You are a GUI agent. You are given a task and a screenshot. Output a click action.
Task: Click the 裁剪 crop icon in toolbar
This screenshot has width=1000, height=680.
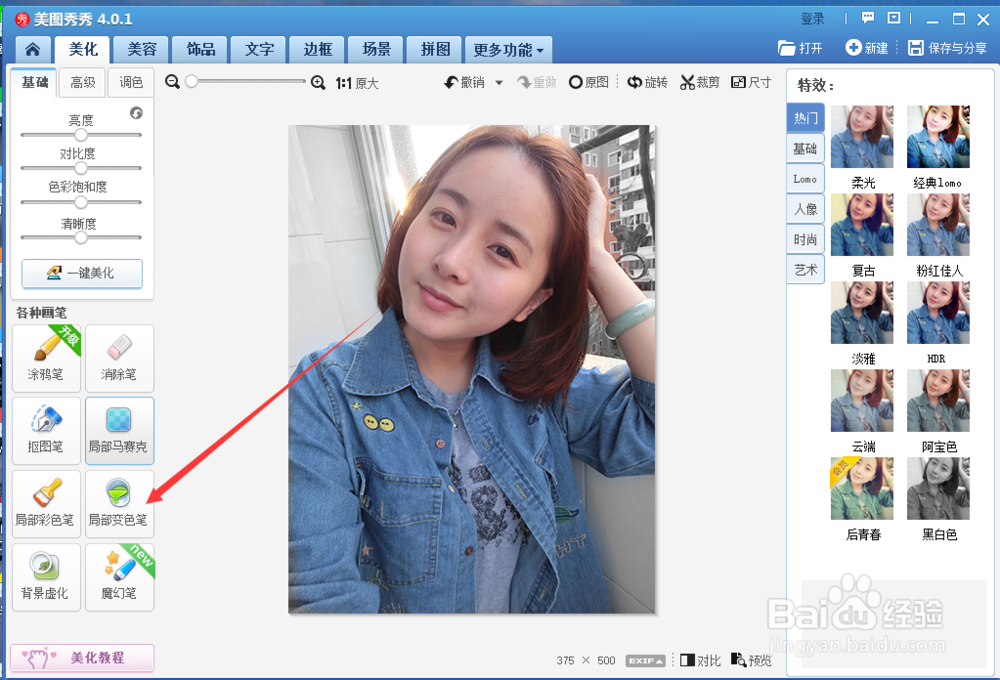click(699, 82)
